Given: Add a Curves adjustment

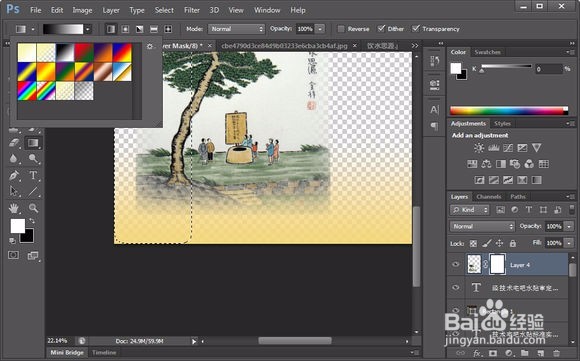Looking at the screenshot, I should tap(508, 148).
